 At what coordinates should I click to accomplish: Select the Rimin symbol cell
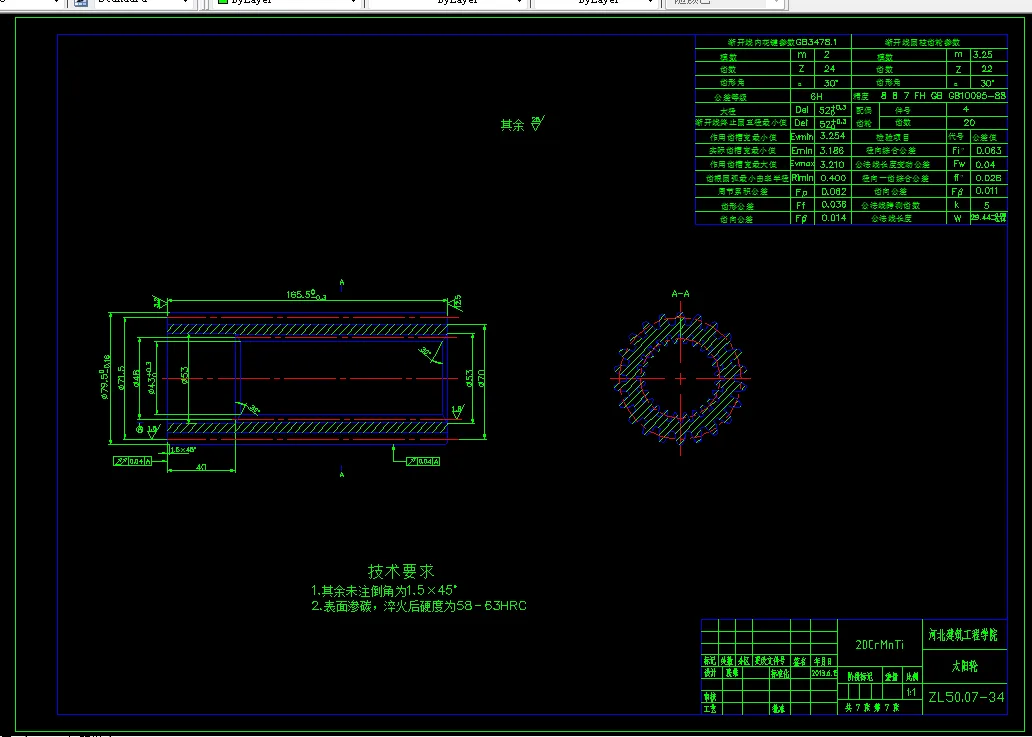coord(802,178)
